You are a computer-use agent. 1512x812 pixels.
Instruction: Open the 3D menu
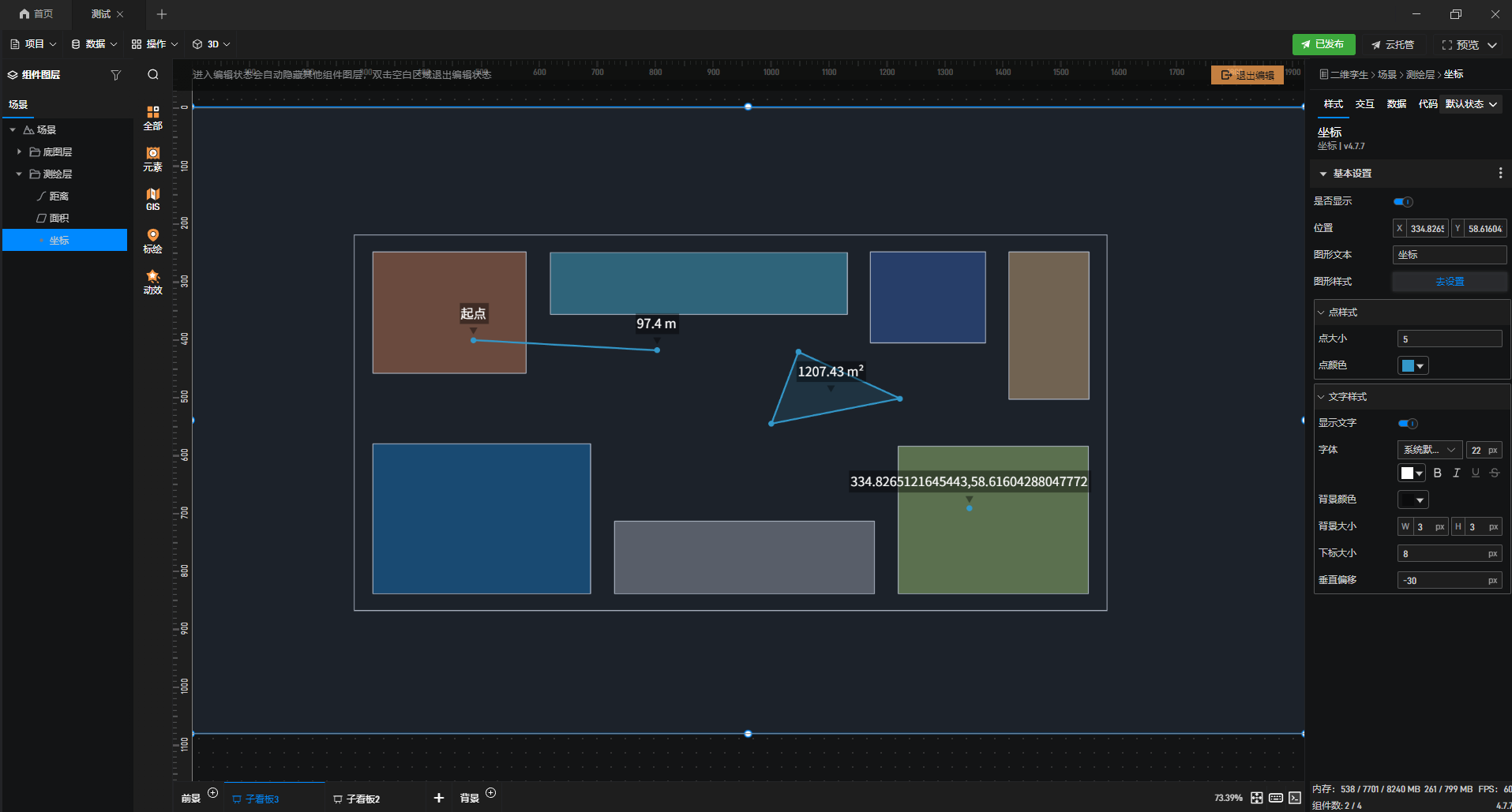tap(212, 44)
